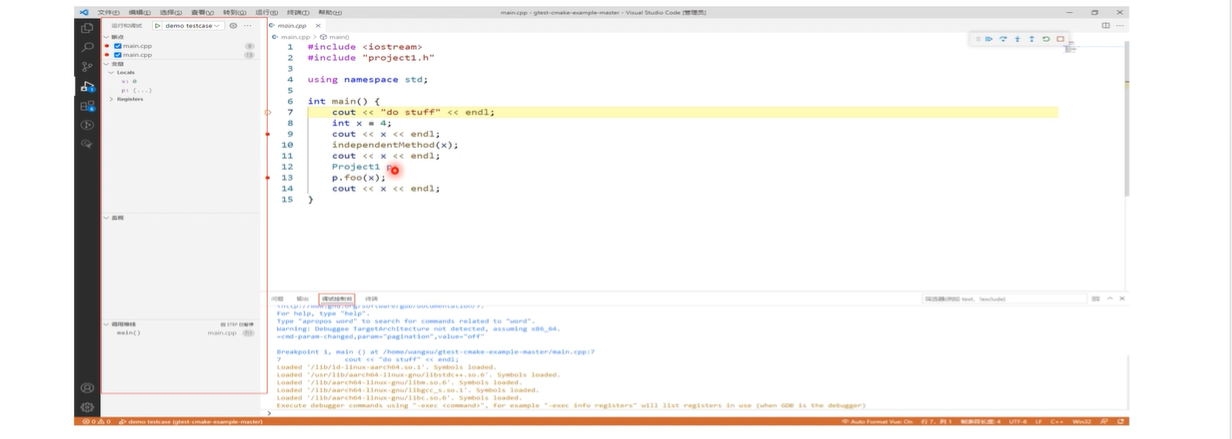Image resolution: width=1232 pixels, height=439 pixels.
Task: Click the editor vertical scrollbar
Action: (x=1126, y=118)
